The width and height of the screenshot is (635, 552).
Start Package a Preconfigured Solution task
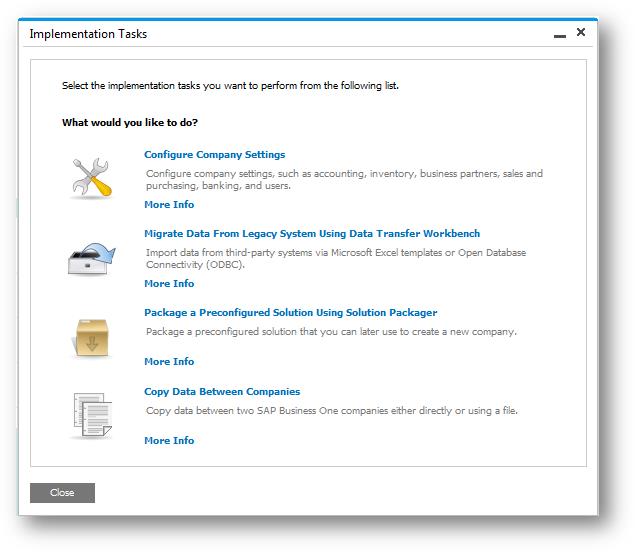click(x=290, y=313)
